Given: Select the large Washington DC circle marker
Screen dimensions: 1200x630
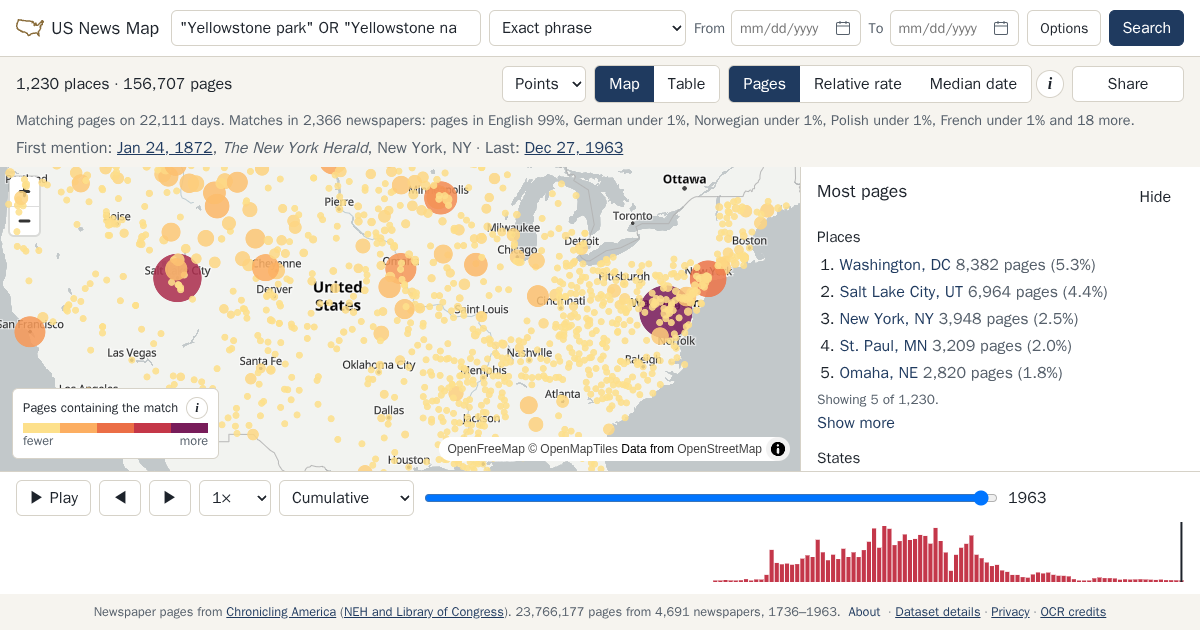Looking at the screenshot, I should click(666, 310).
